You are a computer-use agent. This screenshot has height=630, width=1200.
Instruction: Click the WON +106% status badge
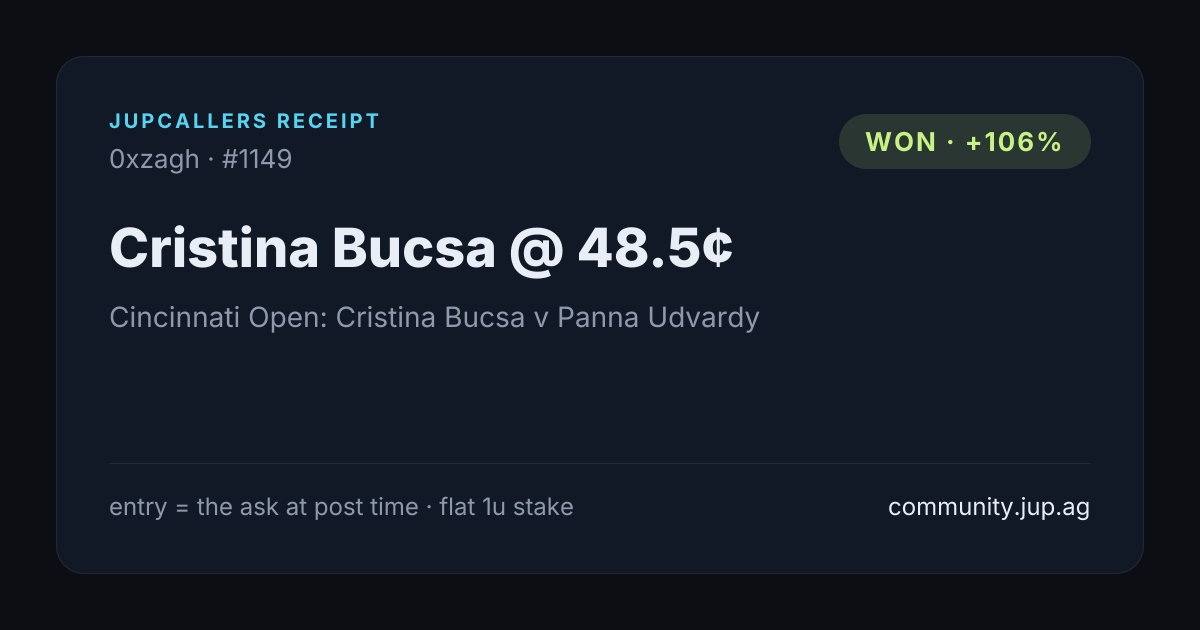(964, 141)
